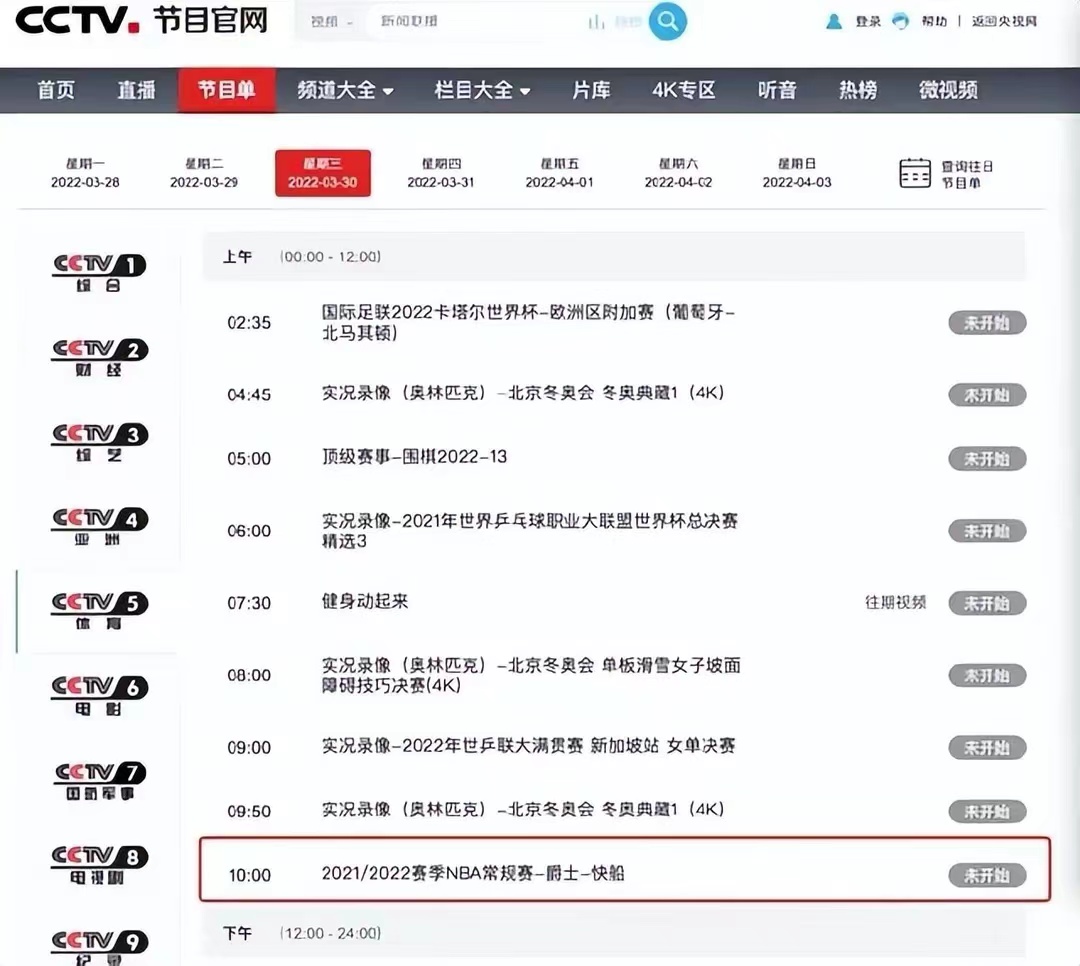Click 未开始 button for 顶级赛事-围棋2022-13
The height and width of the screenshot is (966, 1080).
(987, 459)
